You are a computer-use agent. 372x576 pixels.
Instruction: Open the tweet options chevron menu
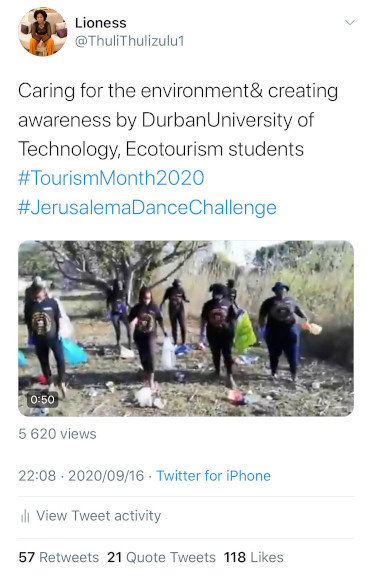pos(350,23)
